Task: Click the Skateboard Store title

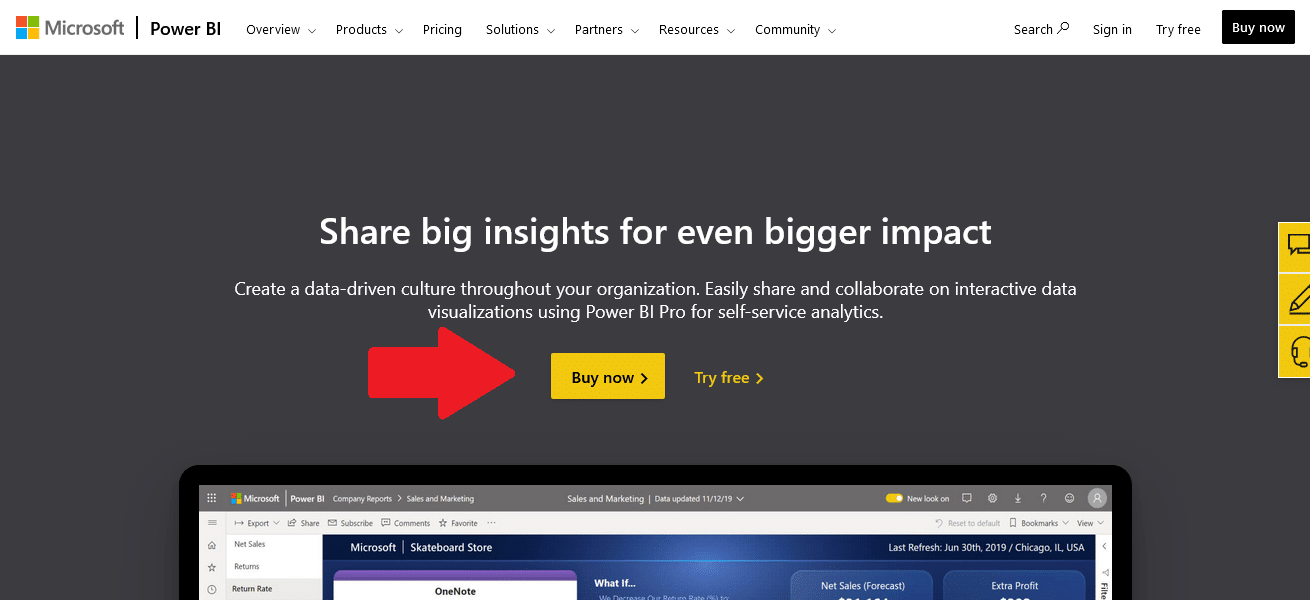Action: [x=451, y=547]
